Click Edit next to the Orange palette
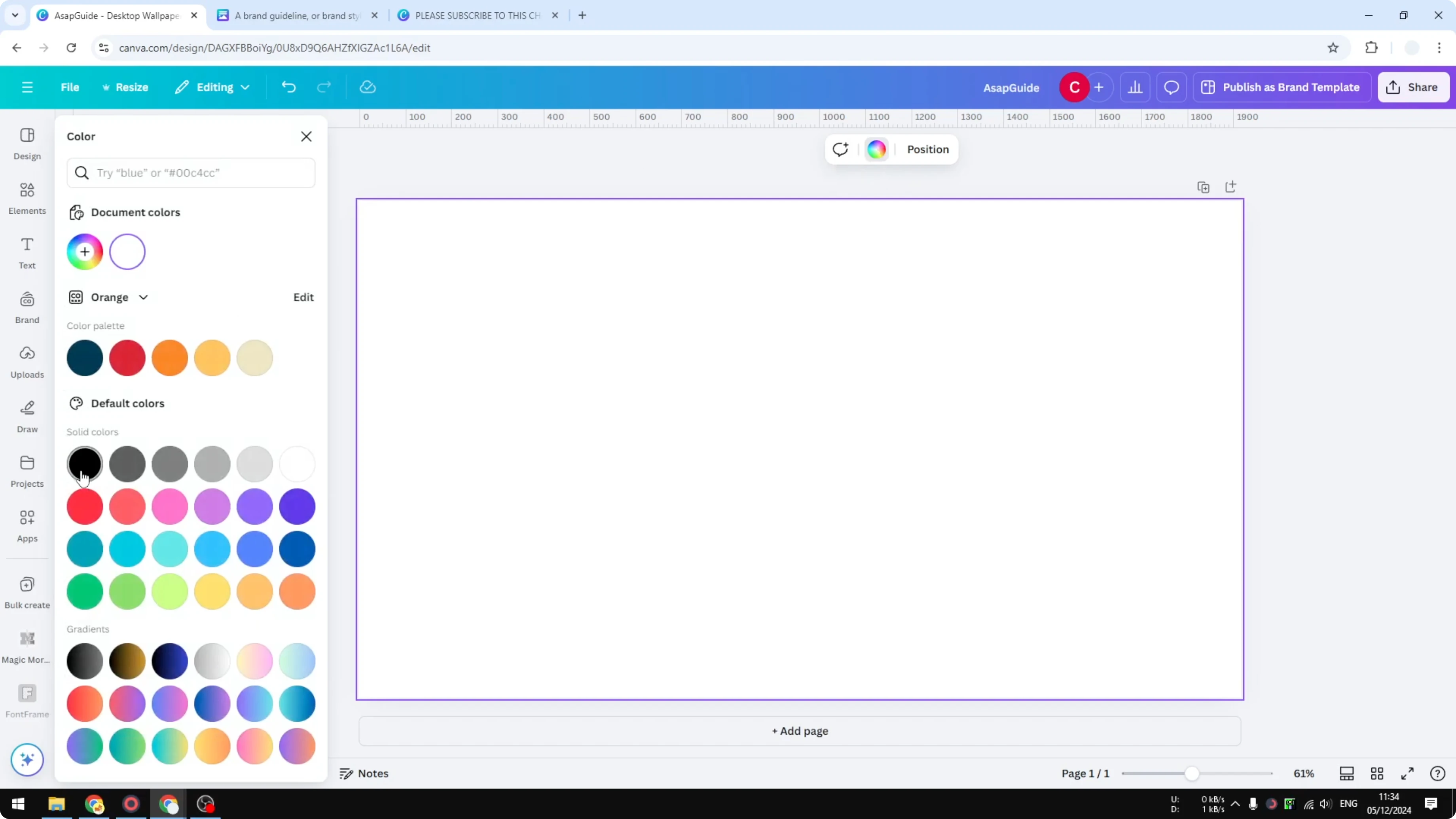1456x819 pixels. click(303, 297)
